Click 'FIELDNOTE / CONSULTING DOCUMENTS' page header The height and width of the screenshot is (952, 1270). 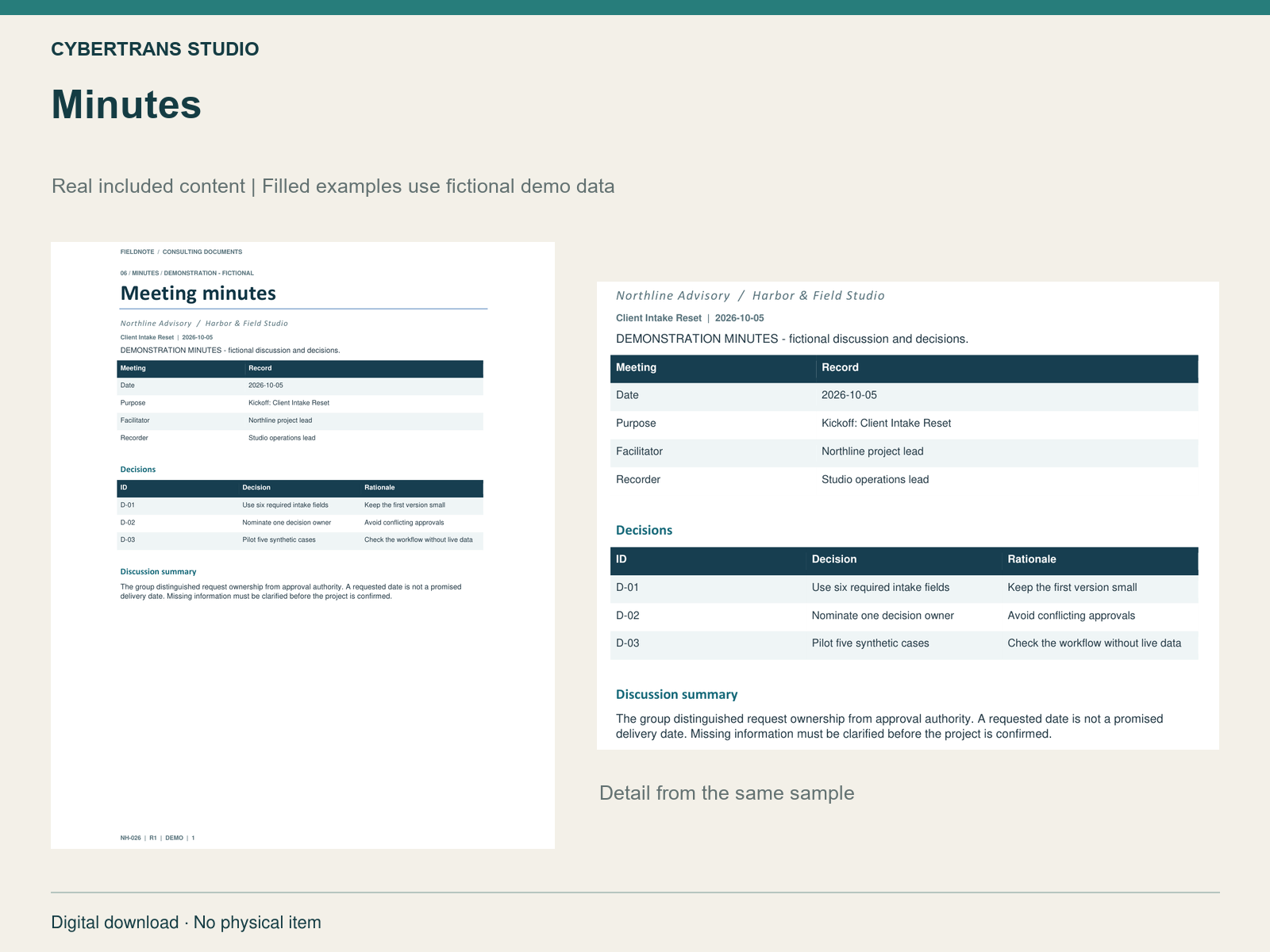181,251
